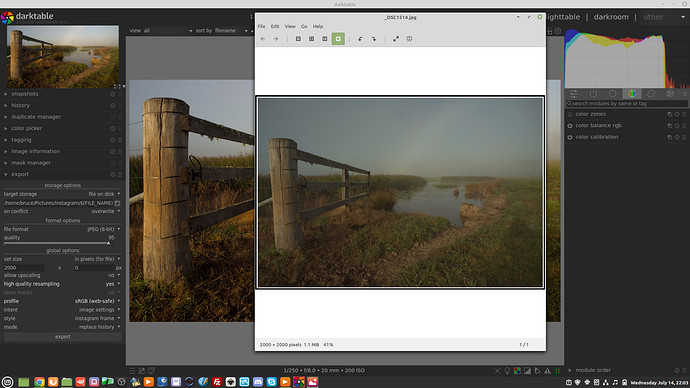
Task: Click folder browse icon beside export path
Action: pos(117,203)
